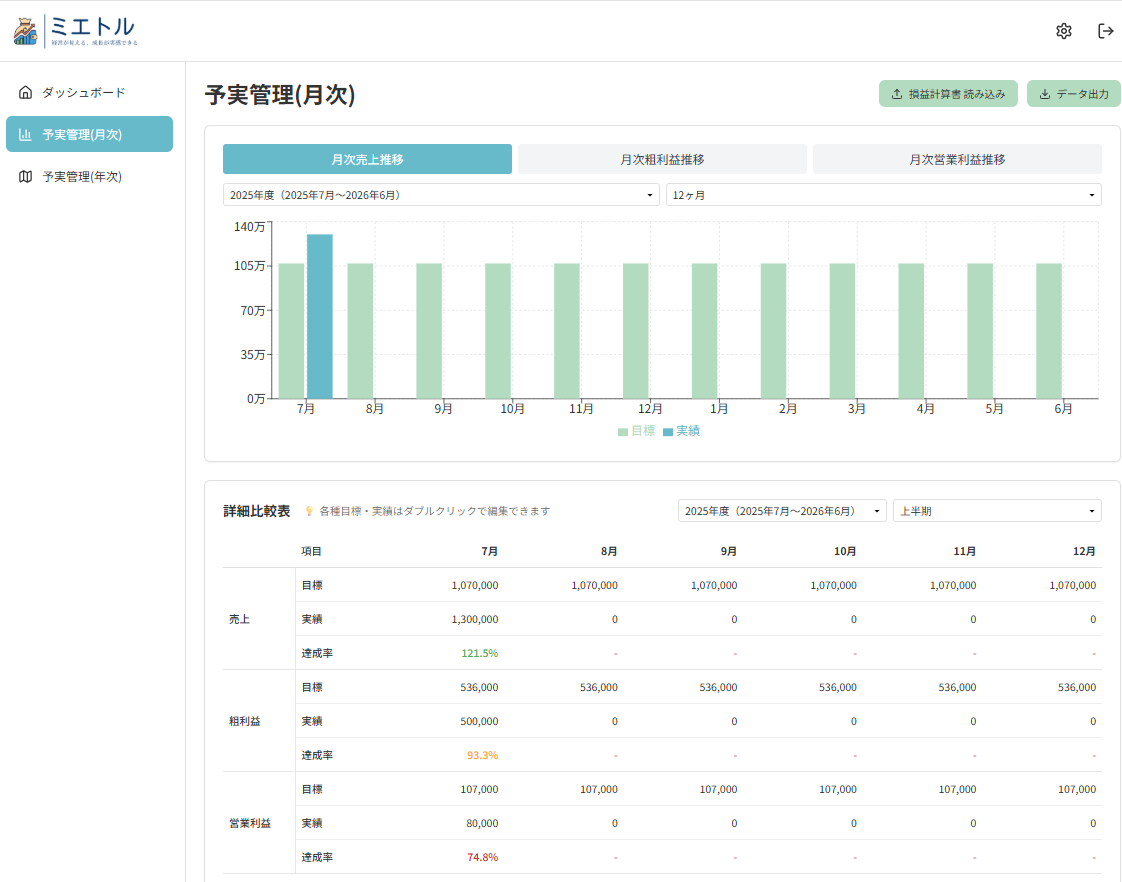The image size is (1122, 882).
Task: Click the home icon beside ダッシュボード
Action: (26, 93)
